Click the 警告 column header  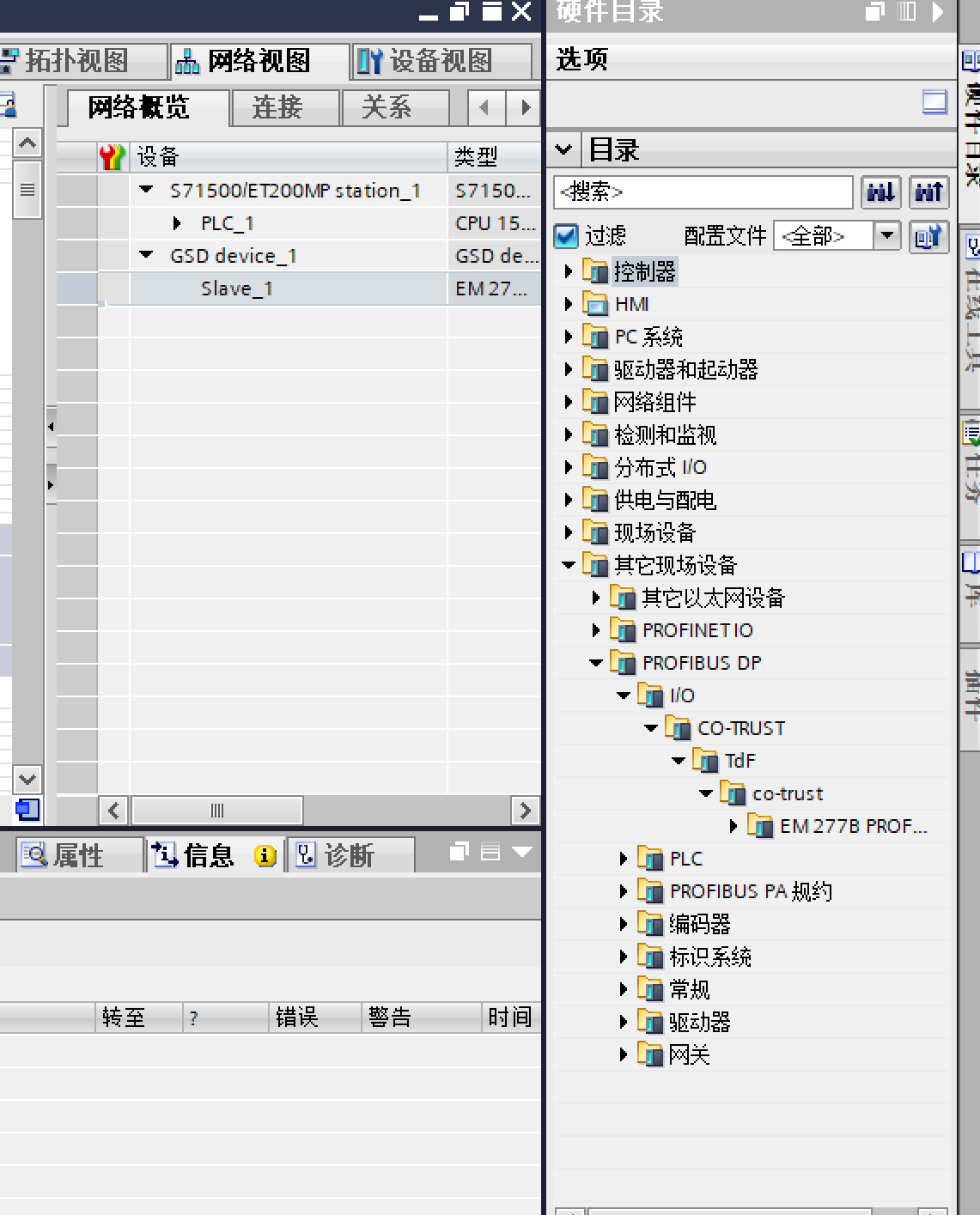pyautogui.click(x=421, y=1018)
